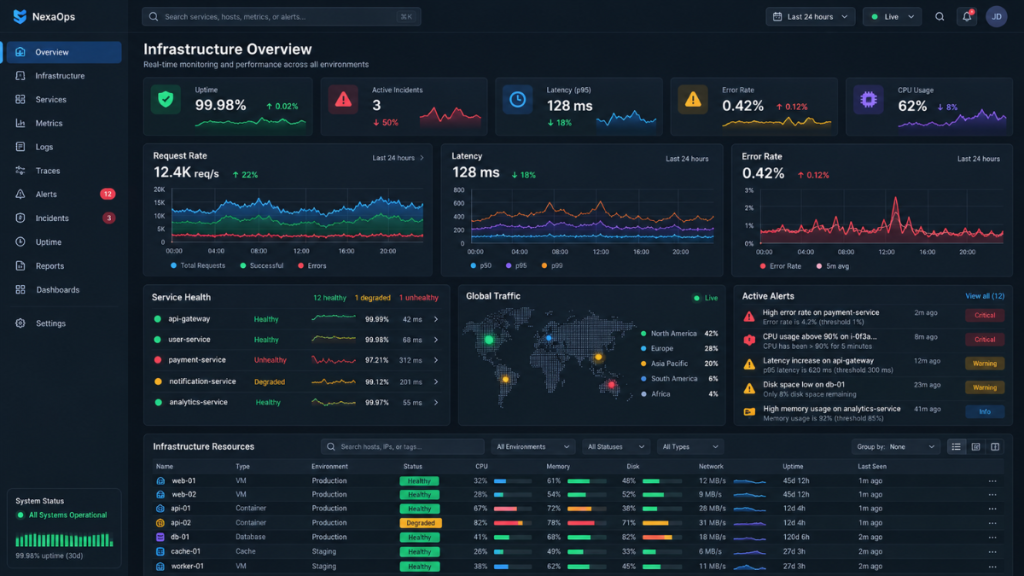Toggle Errors series in Request Rate legend
The height and width of the screenshot is (576, 1024).
coord(312,266)
